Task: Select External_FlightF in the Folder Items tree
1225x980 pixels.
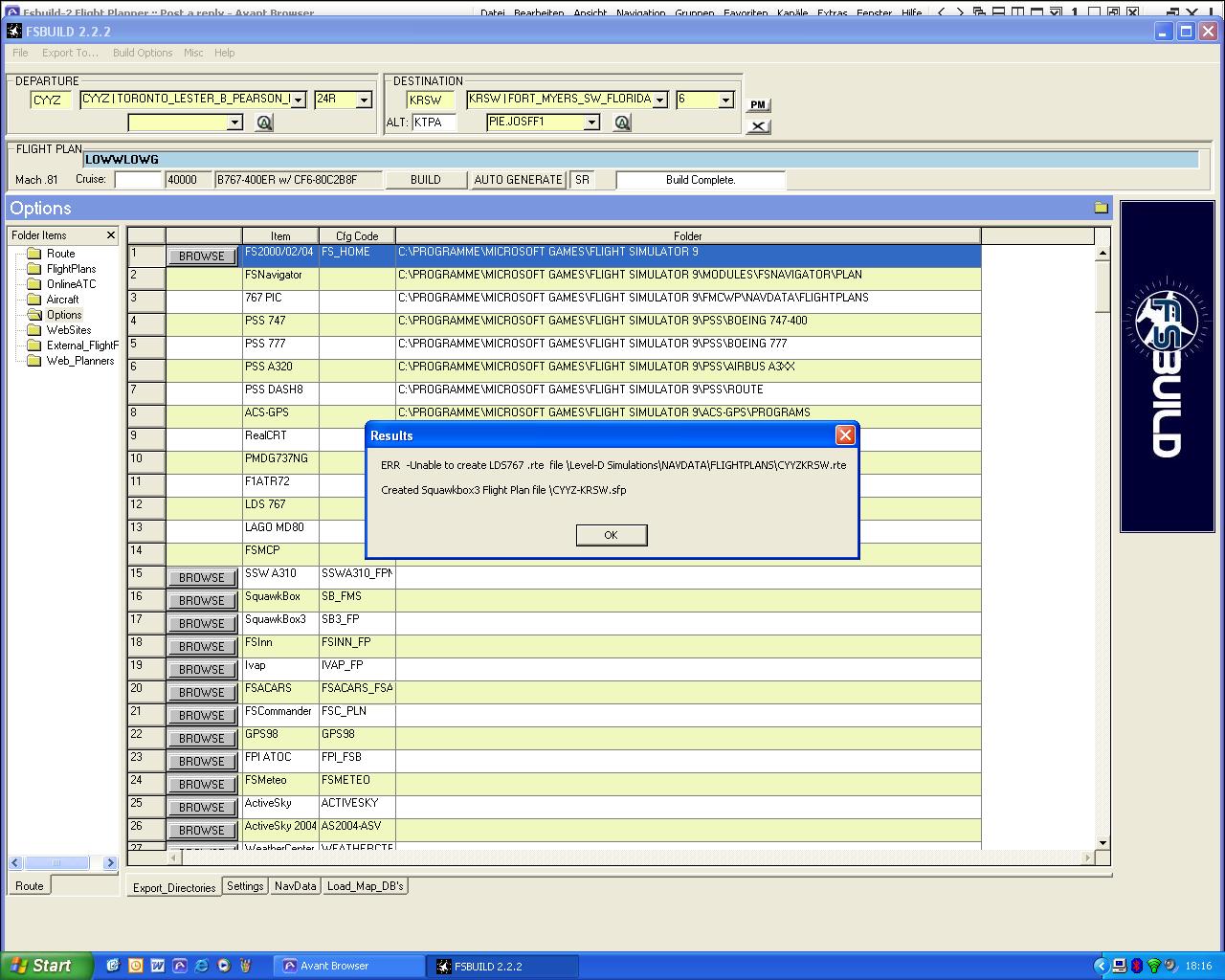Action: point(82,345)
